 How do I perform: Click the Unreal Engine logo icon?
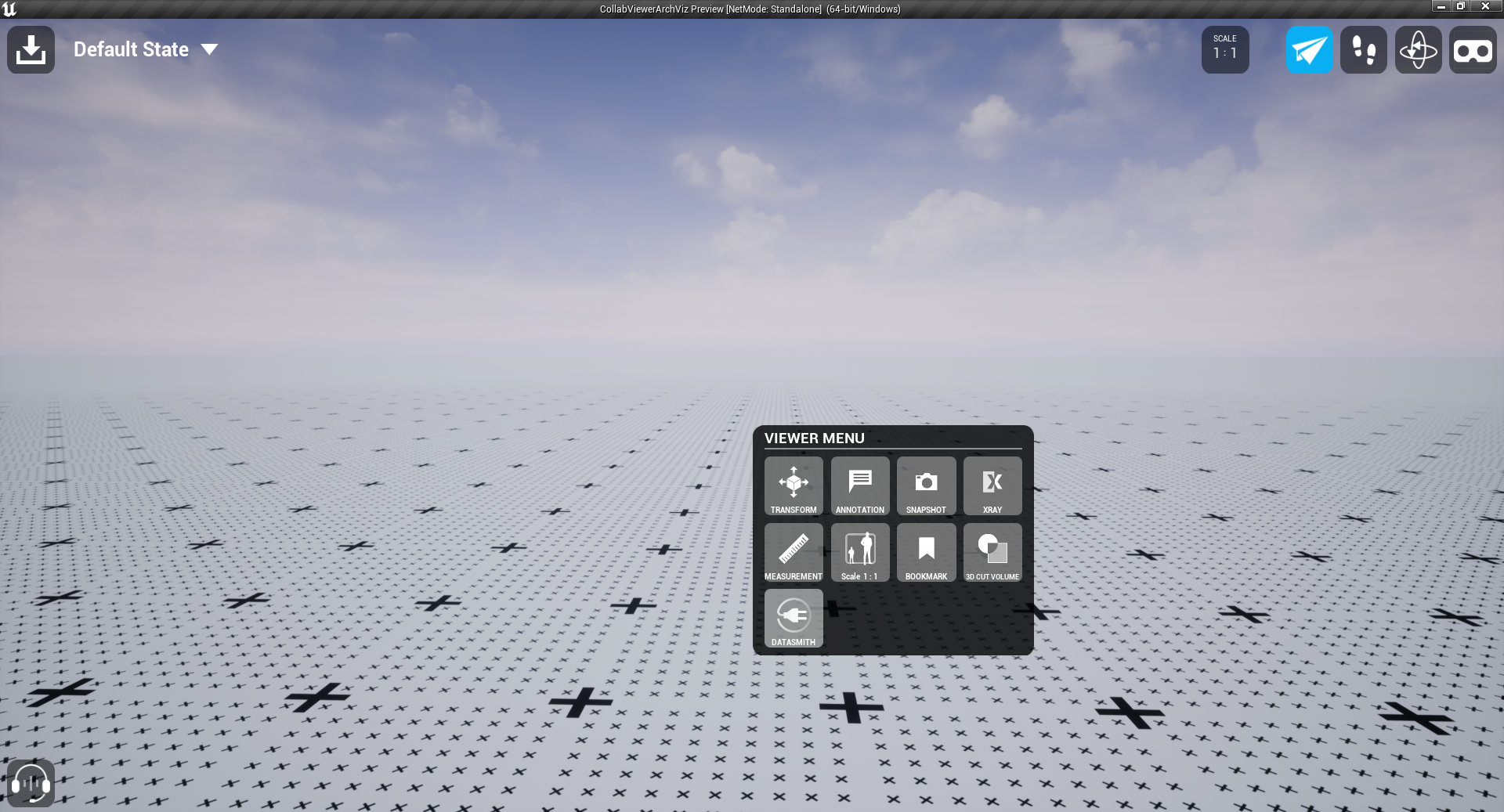pyautogui.click(x=9, y=9)
